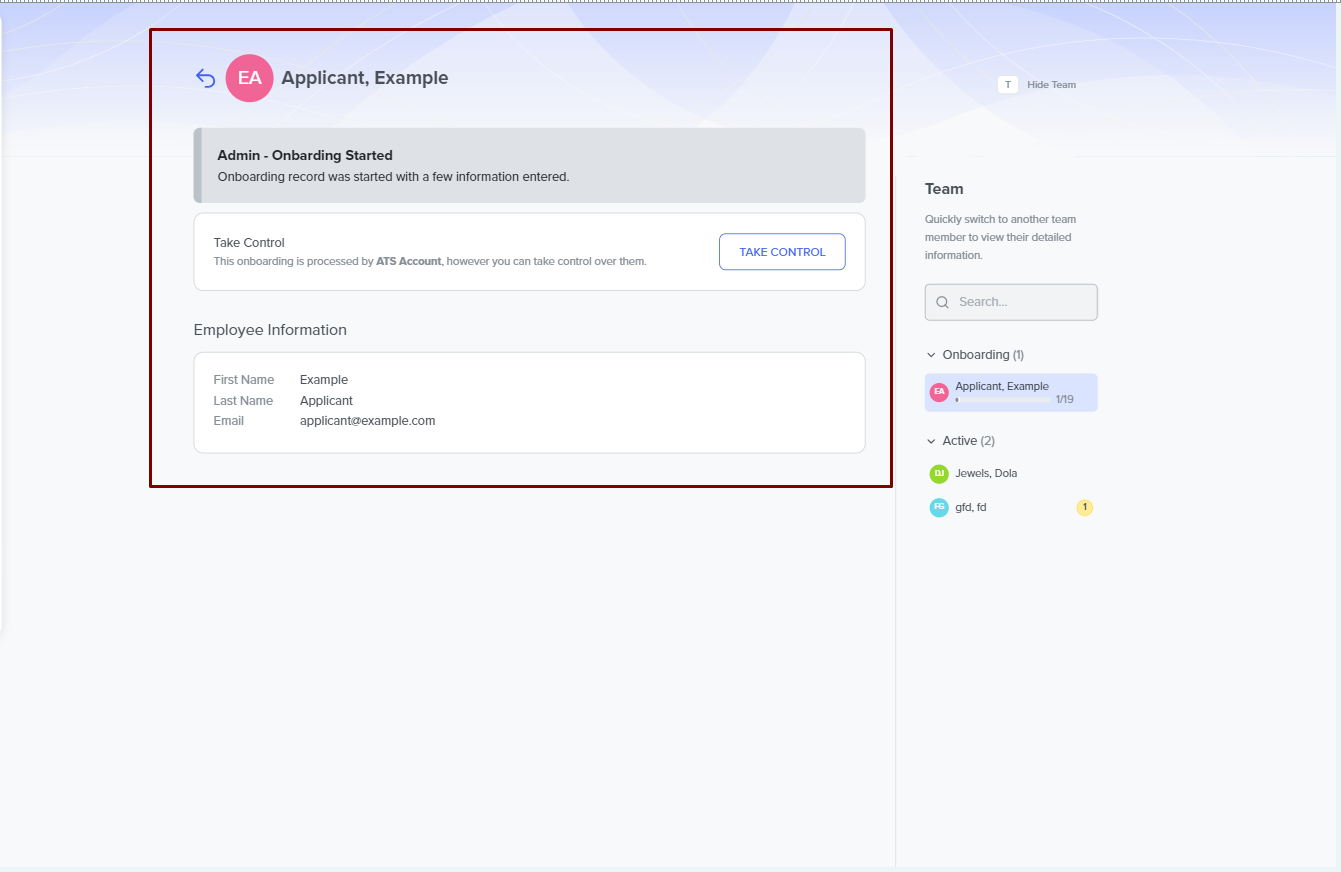
Task: Hide the Team panel
Action: (x=1051, y=85)
